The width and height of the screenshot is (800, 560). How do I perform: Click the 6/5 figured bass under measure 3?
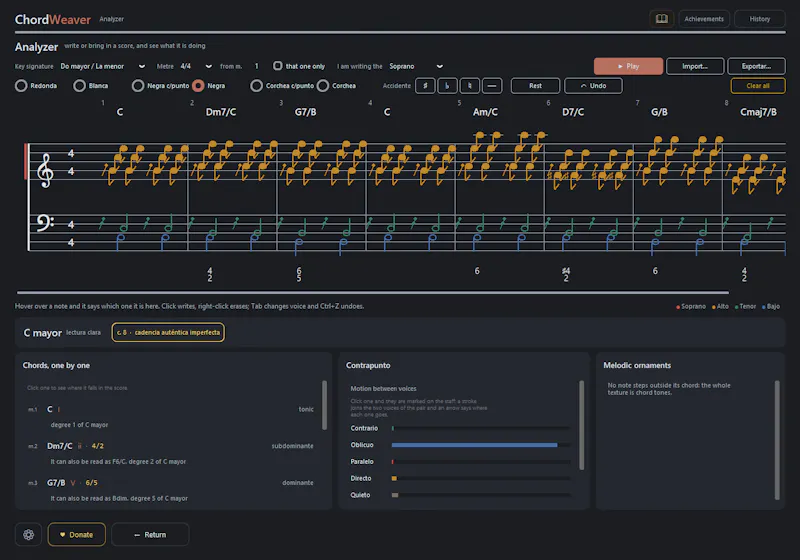pos(299,274)
